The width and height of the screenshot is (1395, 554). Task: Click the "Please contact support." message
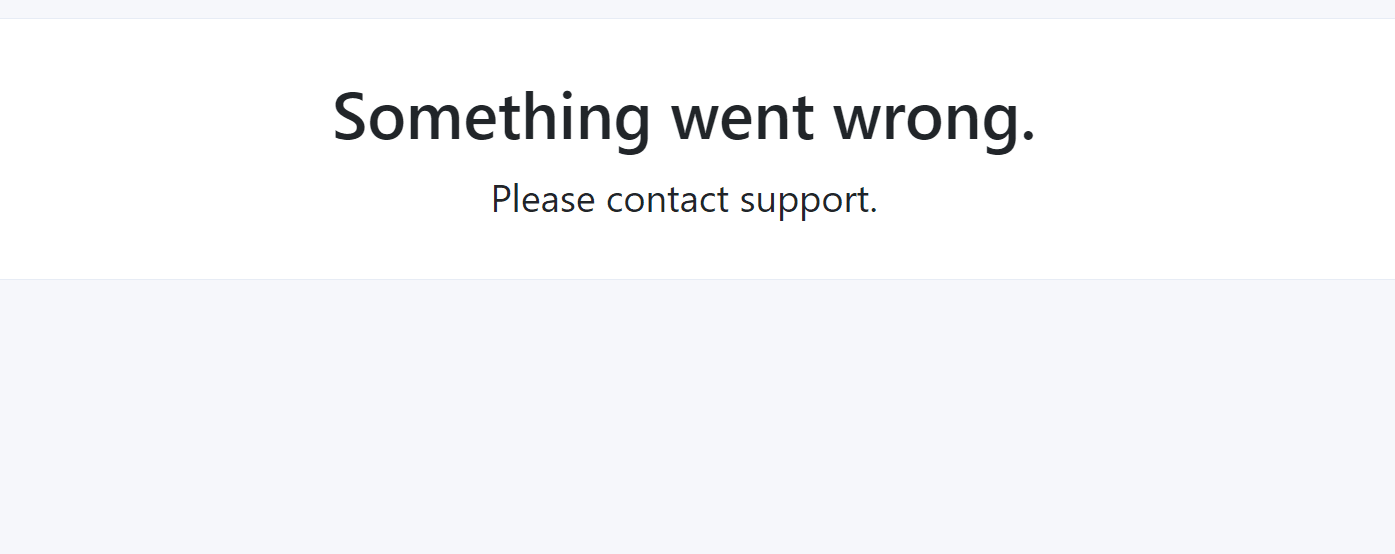point(684,200)
